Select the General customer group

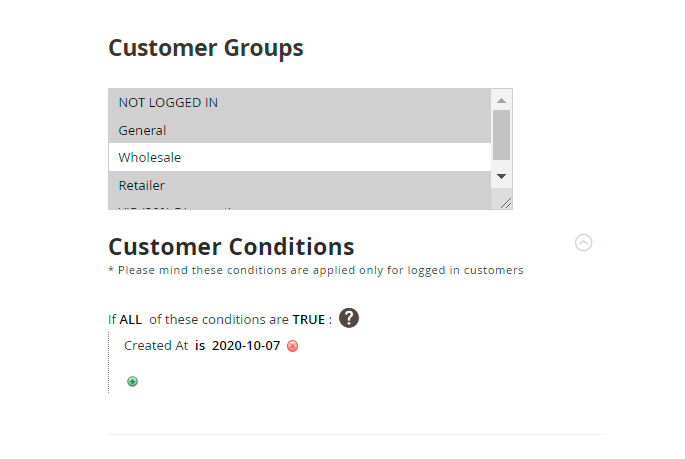[x=142, y=130]
